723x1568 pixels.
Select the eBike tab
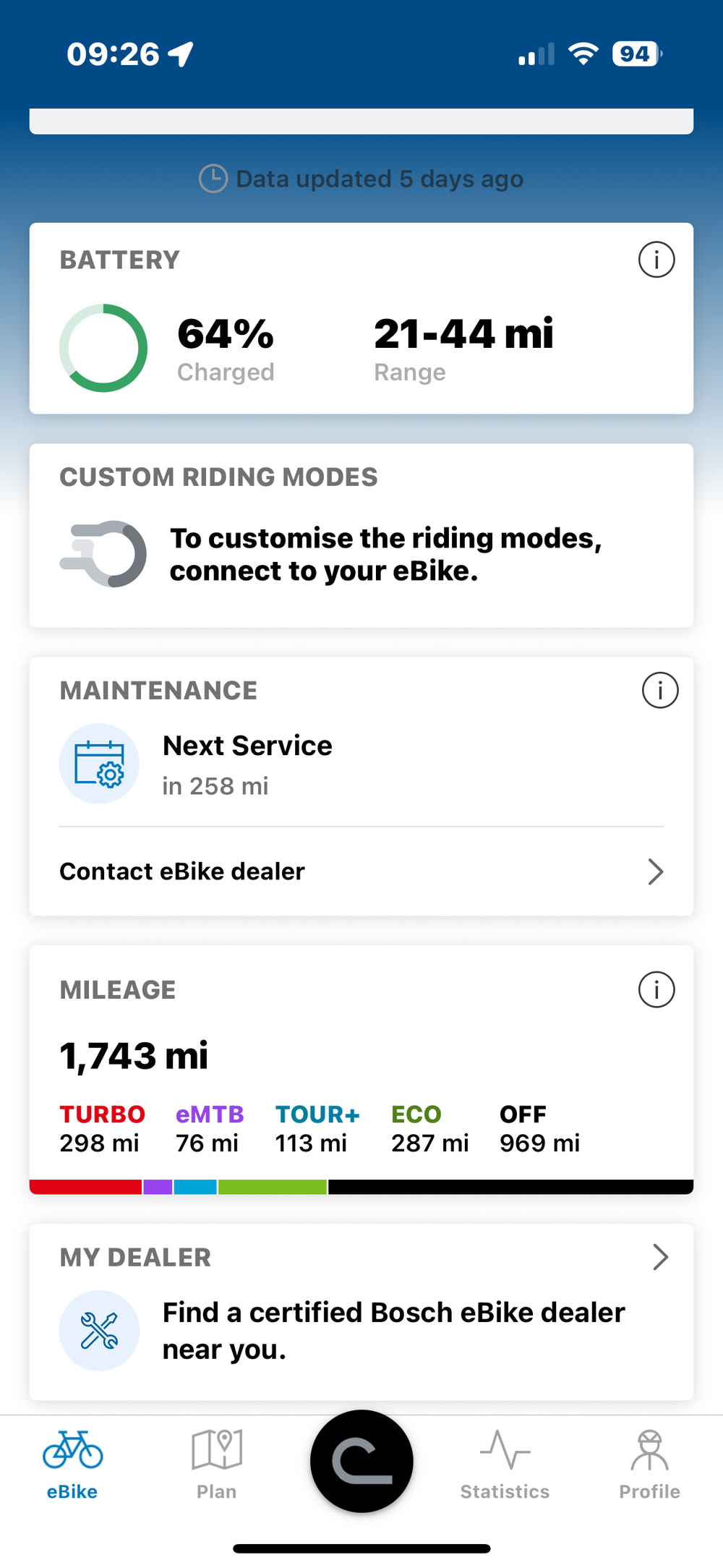(x=72, y=1464)
